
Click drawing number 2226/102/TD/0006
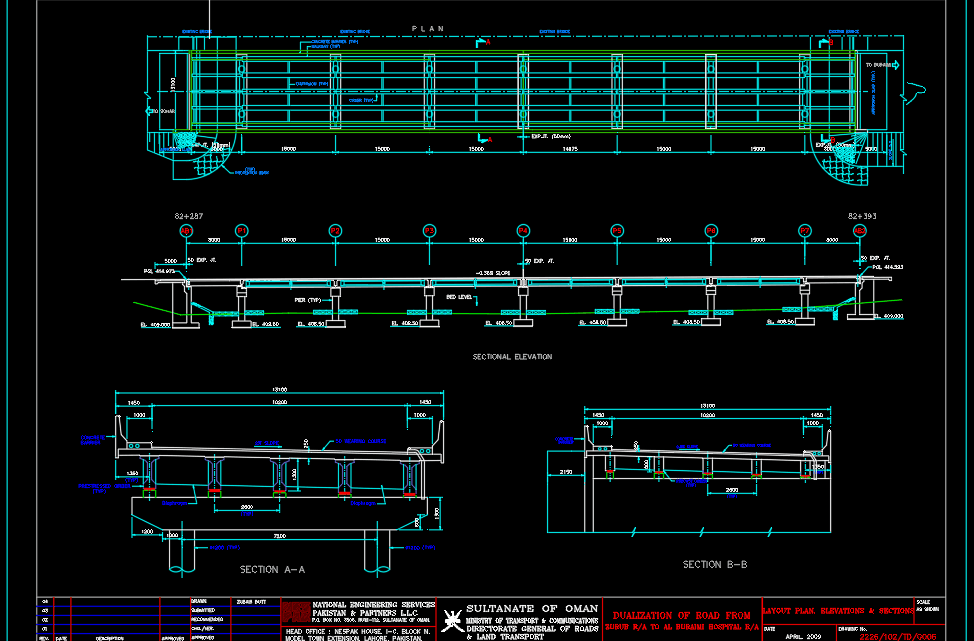click(x=898, y=637)
